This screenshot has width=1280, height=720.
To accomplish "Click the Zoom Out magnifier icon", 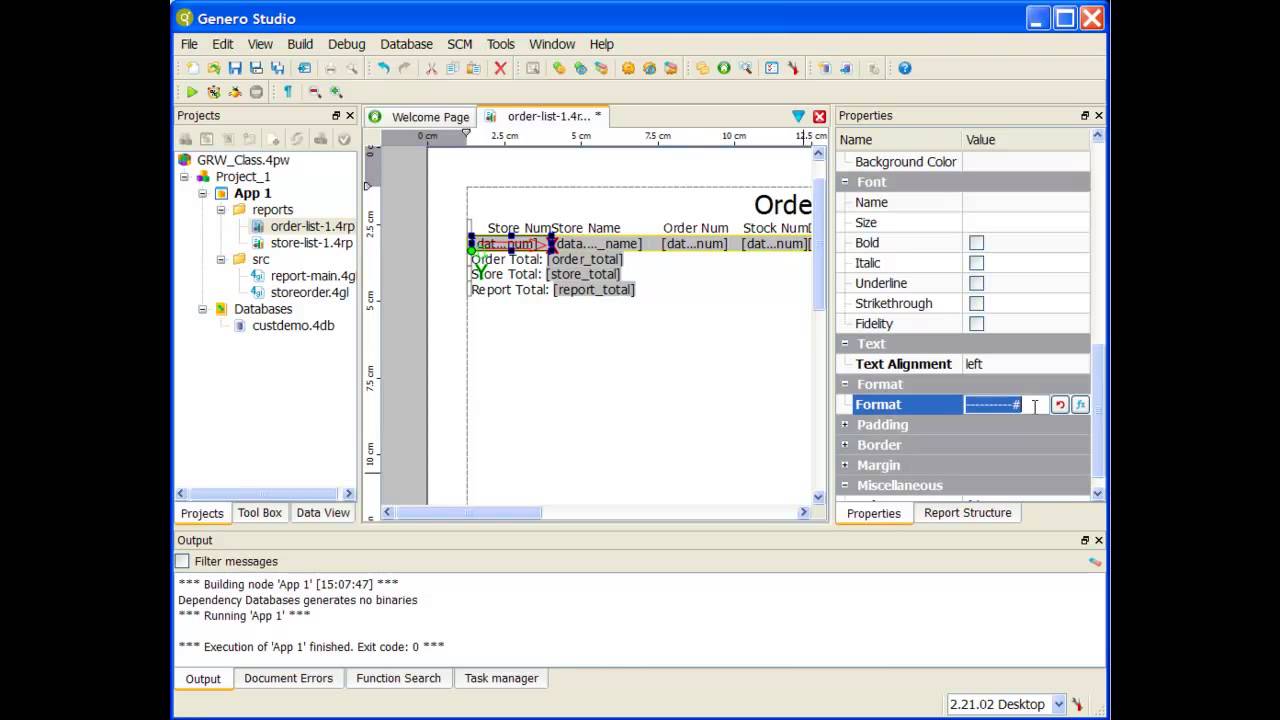I will (314, 92).
